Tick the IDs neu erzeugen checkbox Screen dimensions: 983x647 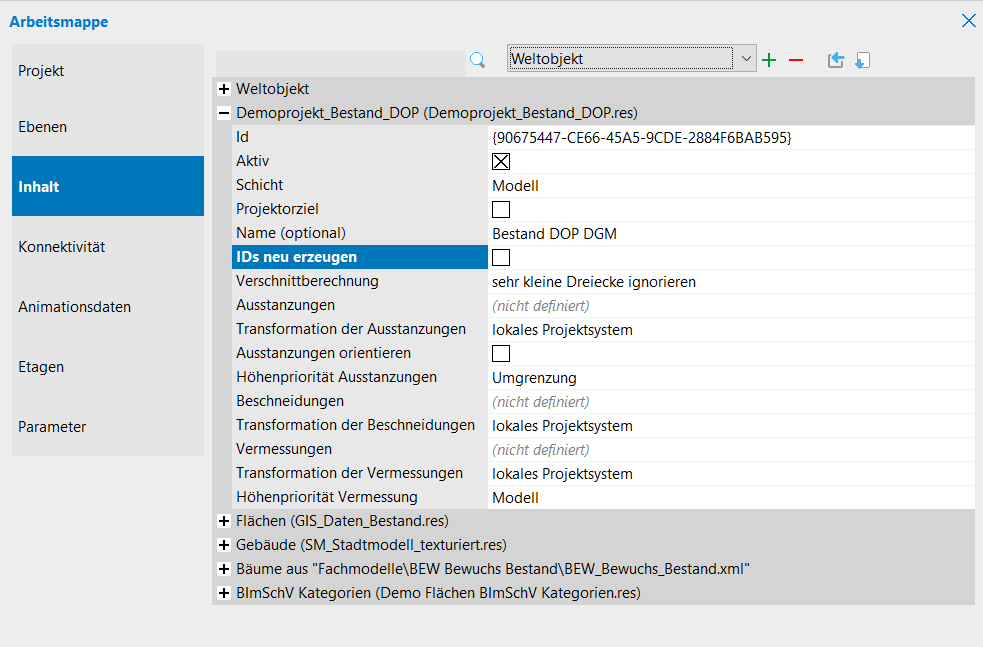501,258
